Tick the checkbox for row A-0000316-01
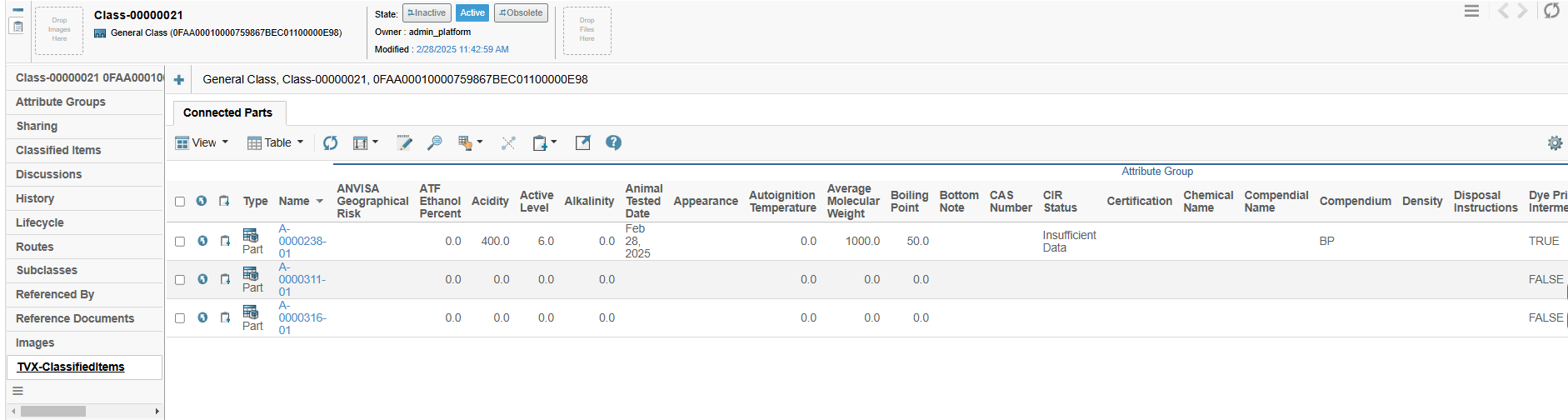The image size is (1568, 420). (x=180, y=318)
